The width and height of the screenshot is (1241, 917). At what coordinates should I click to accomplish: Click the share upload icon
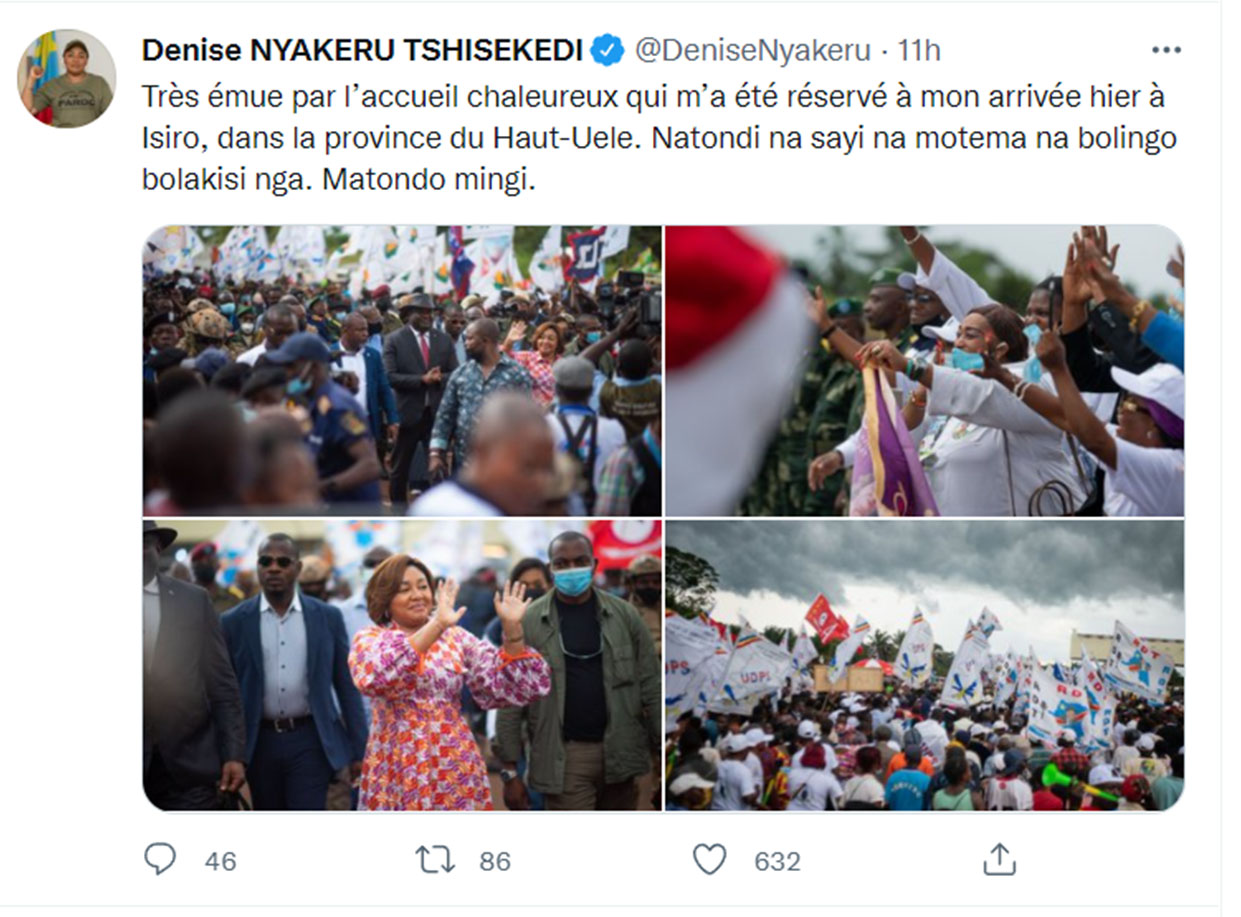pyautogui.click(x=999, y=859)
